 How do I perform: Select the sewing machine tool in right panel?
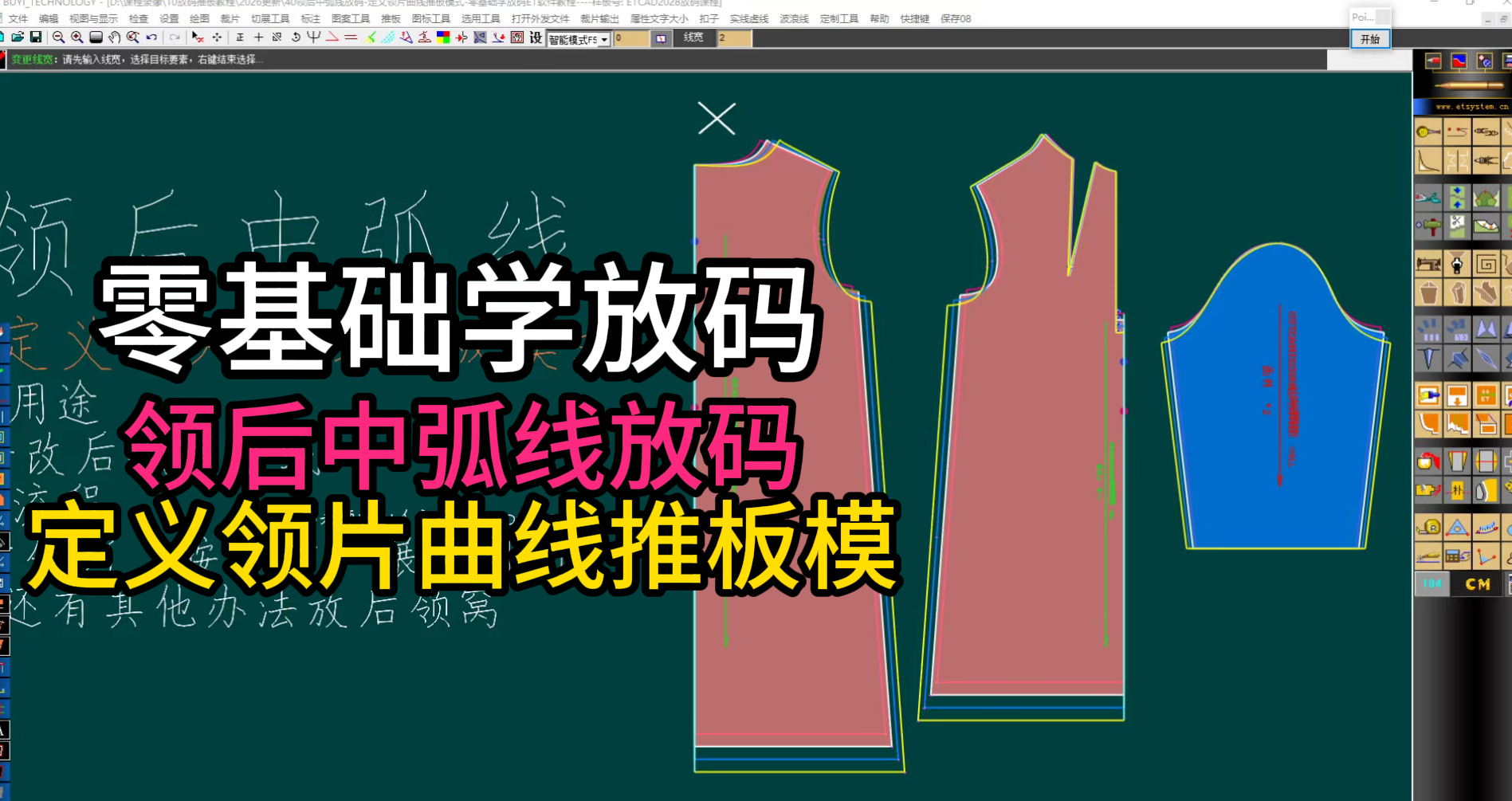[x=1428, y=263]
